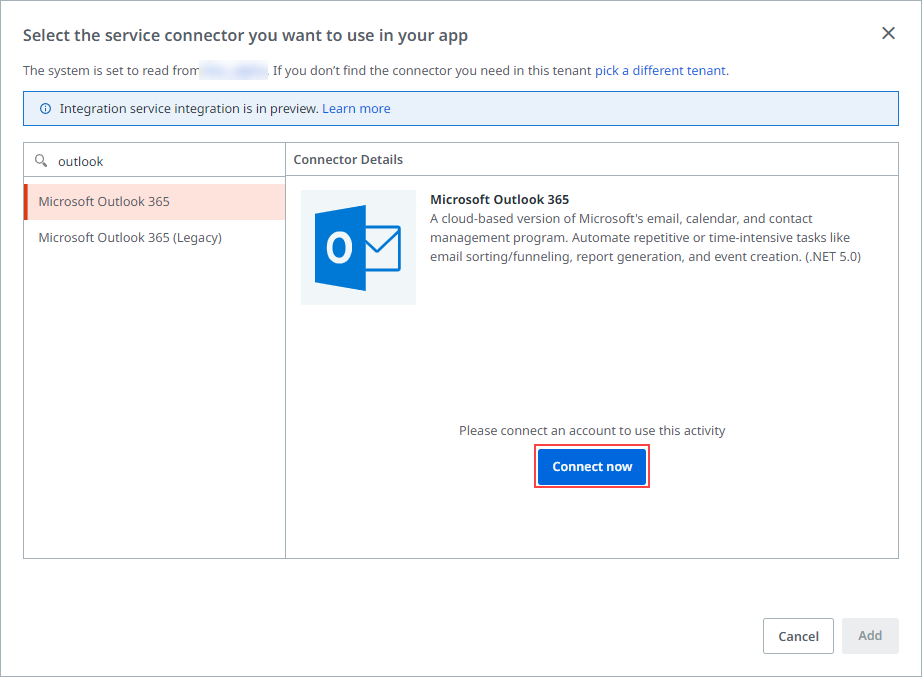Click the Outlook logo thumbnail
The height and width of the screenshot is (677, 922).
(x=358, y=248)
